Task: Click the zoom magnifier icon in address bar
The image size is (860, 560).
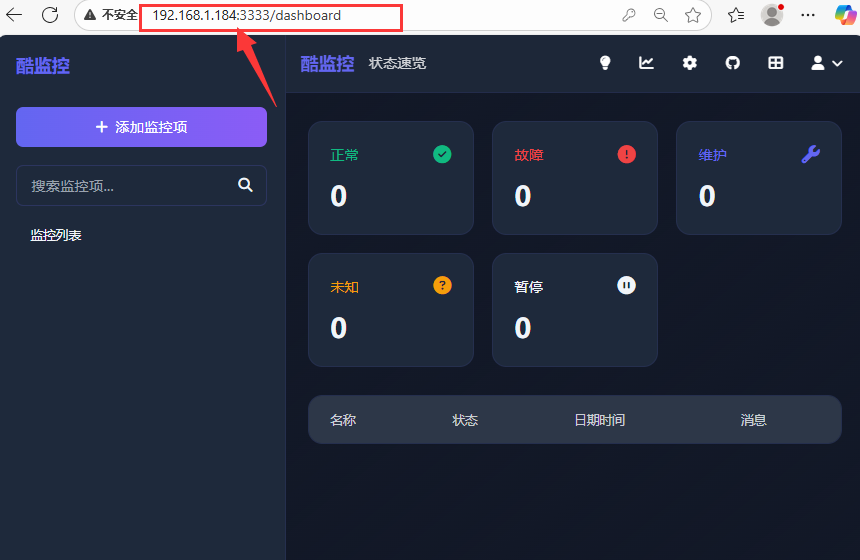Action: (661, 15)
